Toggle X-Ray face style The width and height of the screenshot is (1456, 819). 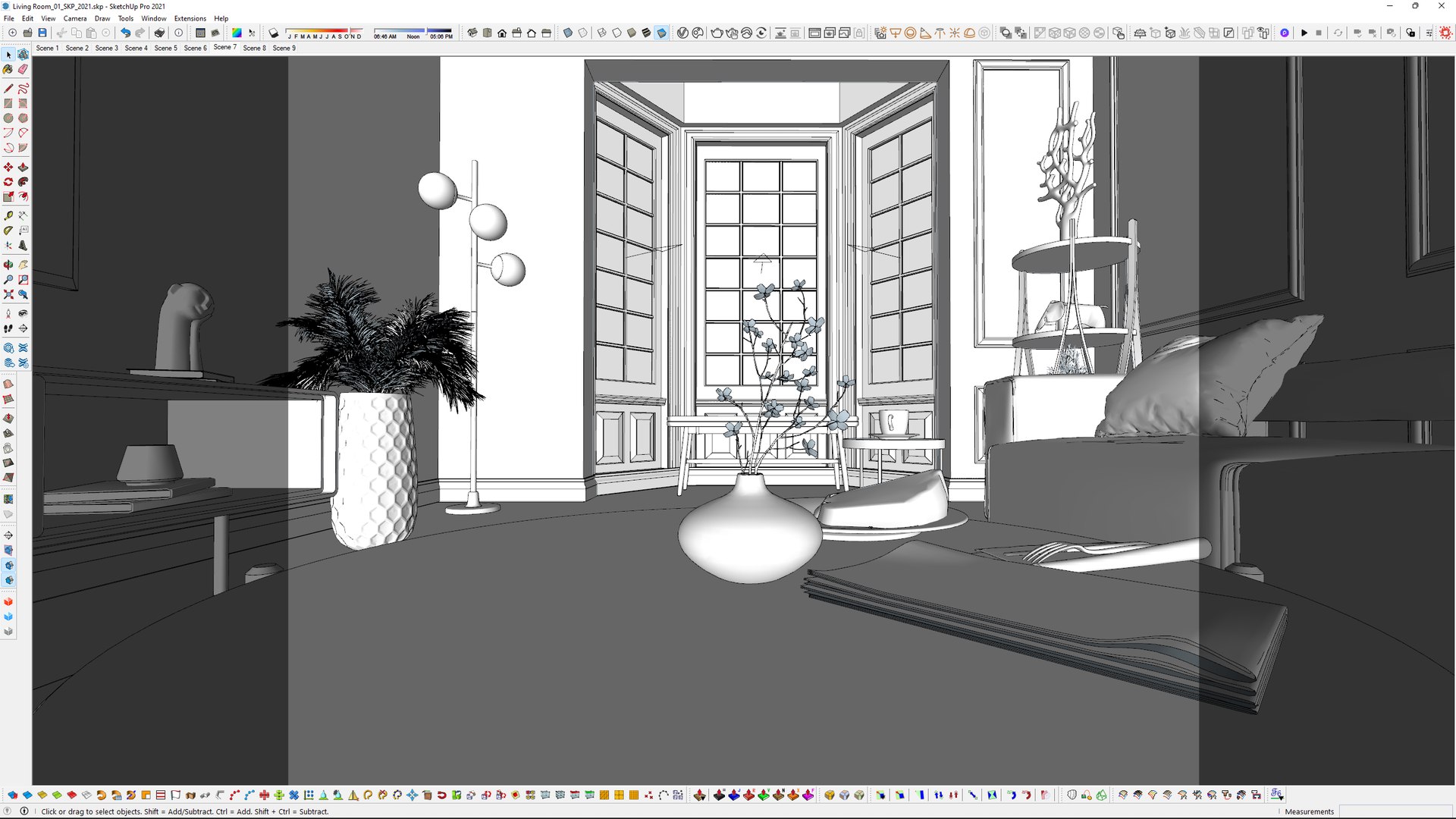click(x=568, y=33)
